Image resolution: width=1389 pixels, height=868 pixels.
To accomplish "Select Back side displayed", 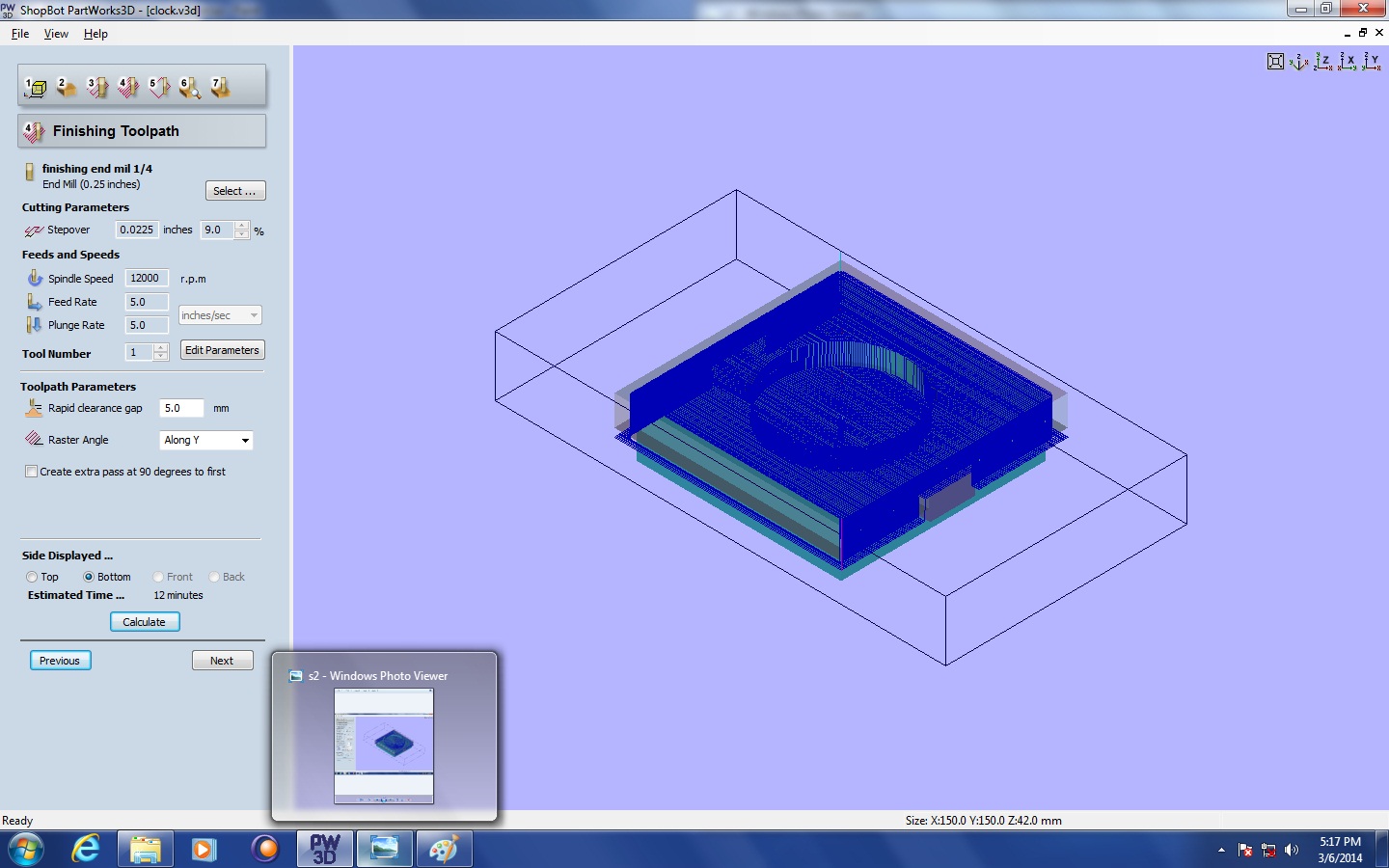I will pyautogui.click(x=214, y=577).
